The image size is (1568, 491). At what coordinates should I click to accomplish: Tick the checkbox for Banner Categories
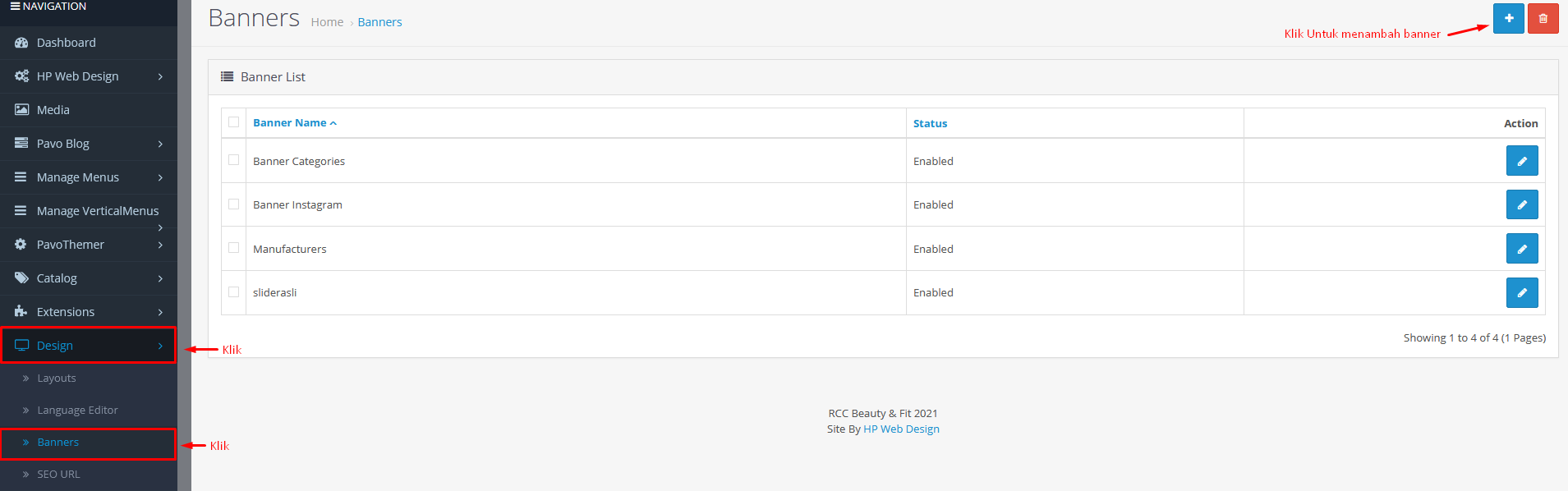click(x=234, y=160)
